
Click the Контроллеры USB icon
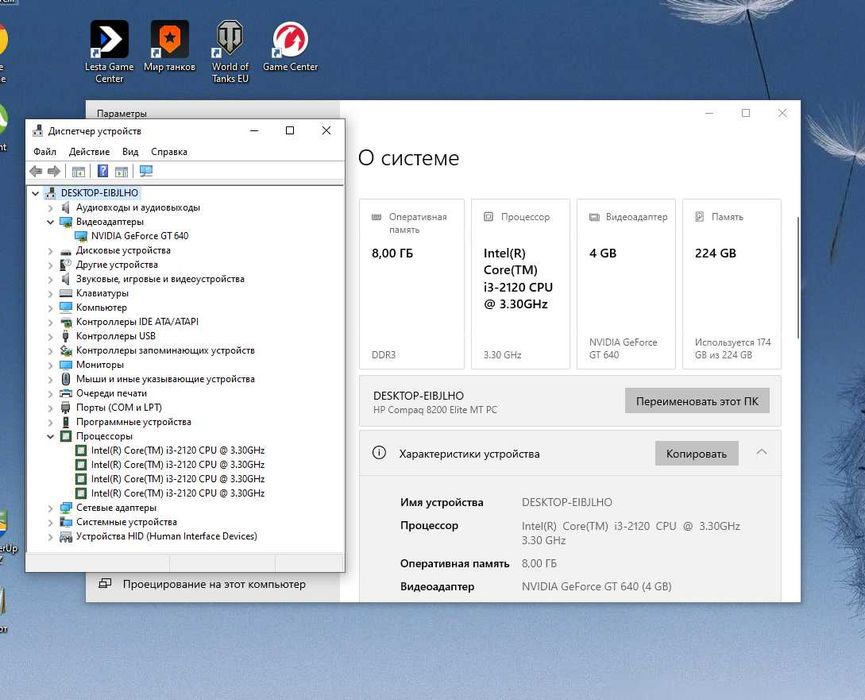pyautogui.click(x=66, y=336)
